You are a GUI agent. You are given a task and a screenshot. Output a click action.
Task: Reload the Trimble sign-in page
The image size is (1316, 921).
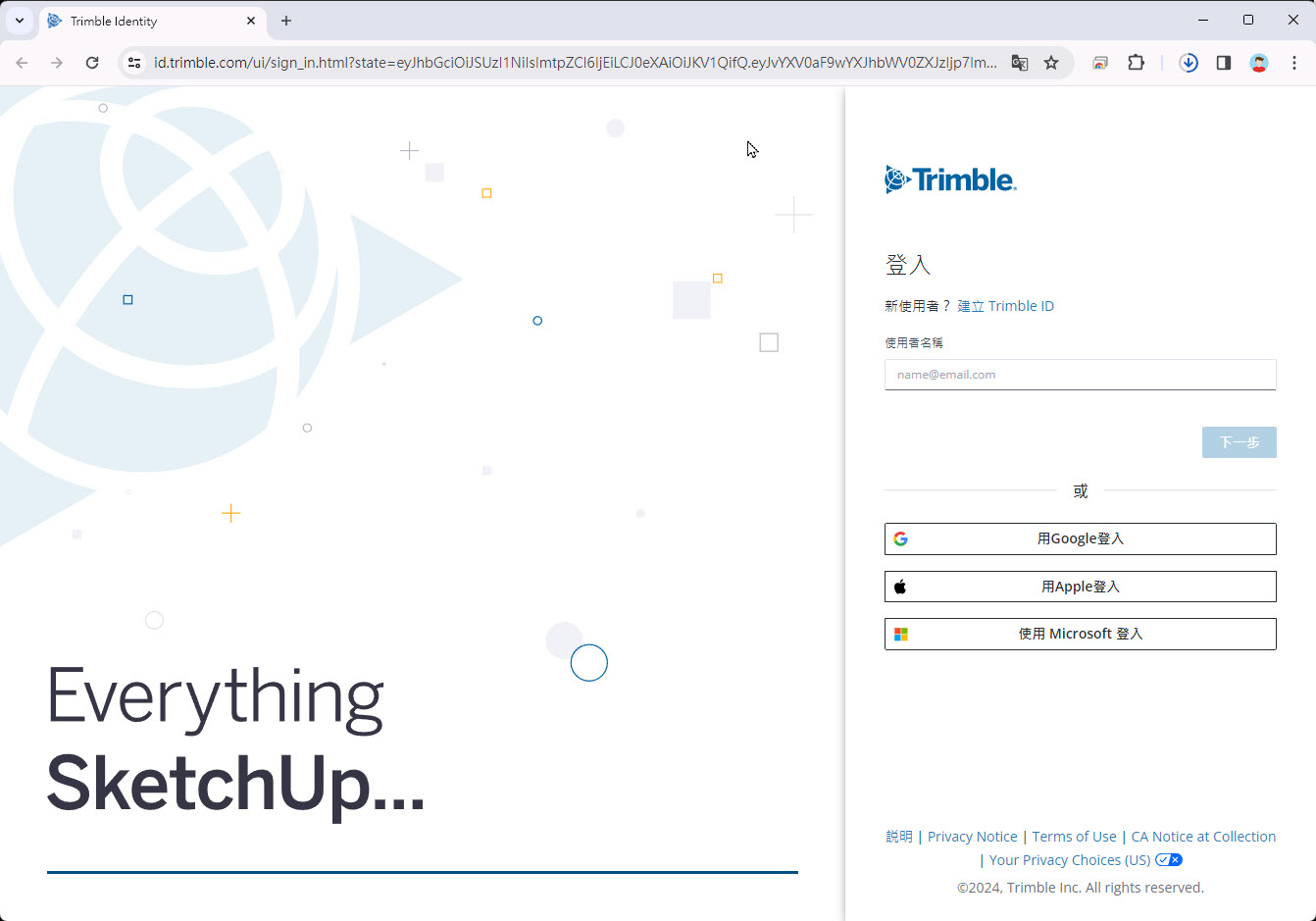pyautogui.click(x=92, y=63)
